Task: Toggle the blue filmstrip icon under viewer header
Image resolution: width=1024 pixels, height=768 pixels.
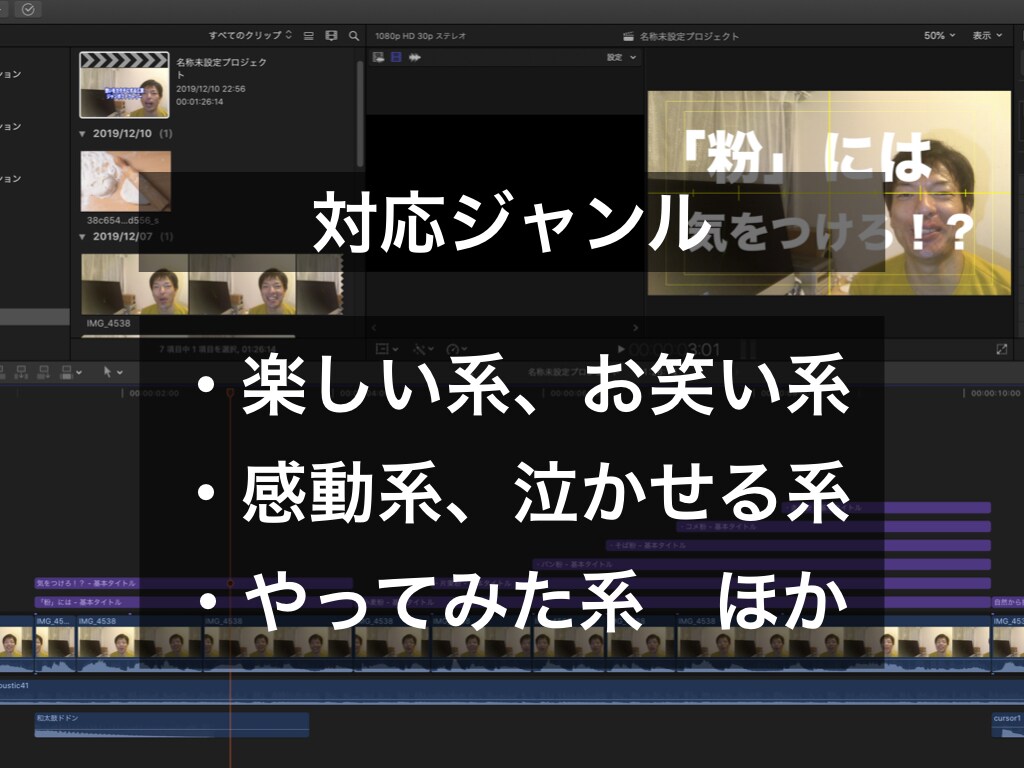Action: (396, 57)
